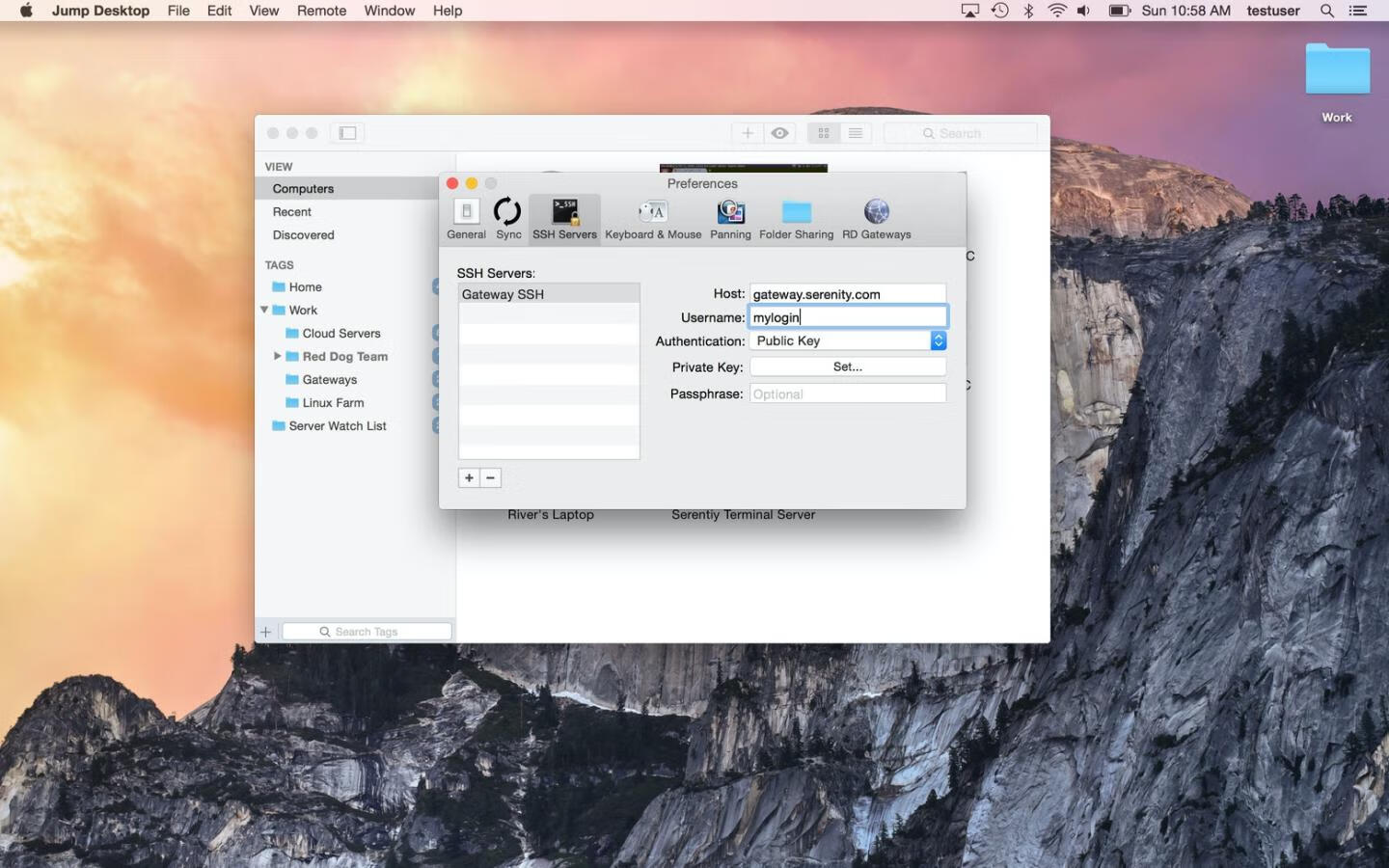Image resolution: width=1389 pixels, height=868 pixels.
Task: Add a new SSH server with plus button
Action: [x=469, y=478]
